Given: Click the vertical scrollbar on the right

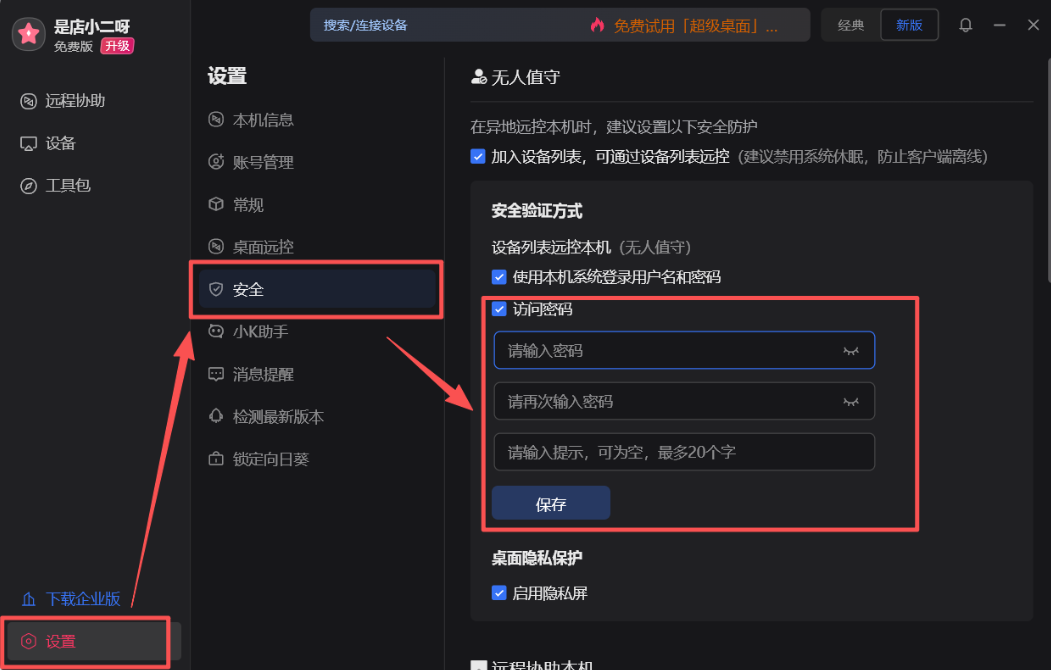Looking at the screenshot, I should coord(1048,170).
